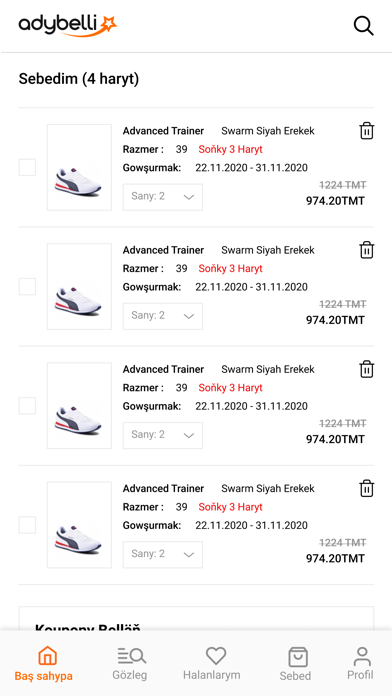Open the quantity dropdown on the third item
The image size is (392, 696).
(x=163, y=435)
